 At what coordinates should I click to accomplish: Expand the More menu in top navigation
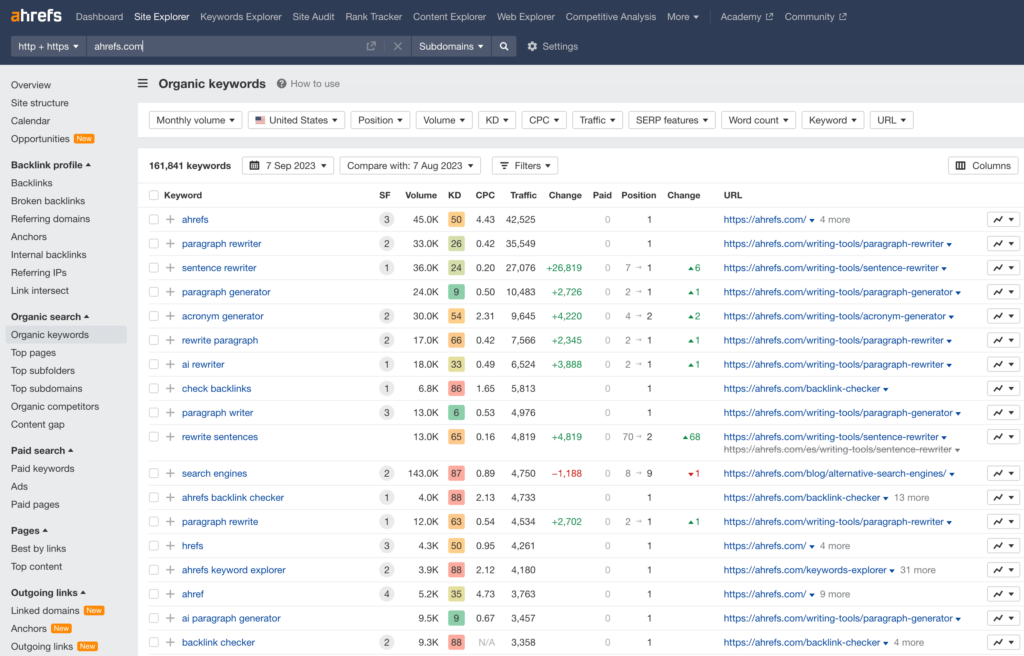(682, 17)
